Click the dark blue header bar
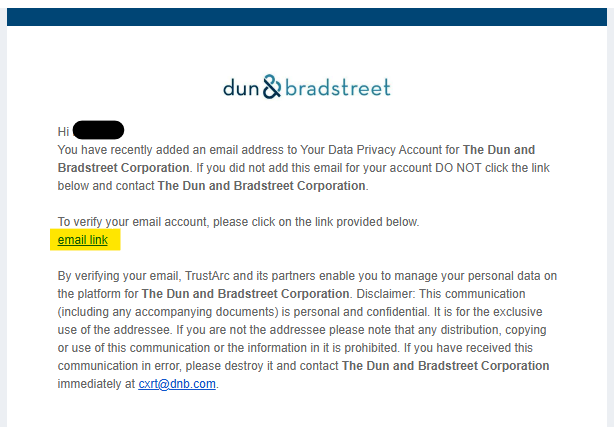The image size is (614, 436). [x=306, y=16]
